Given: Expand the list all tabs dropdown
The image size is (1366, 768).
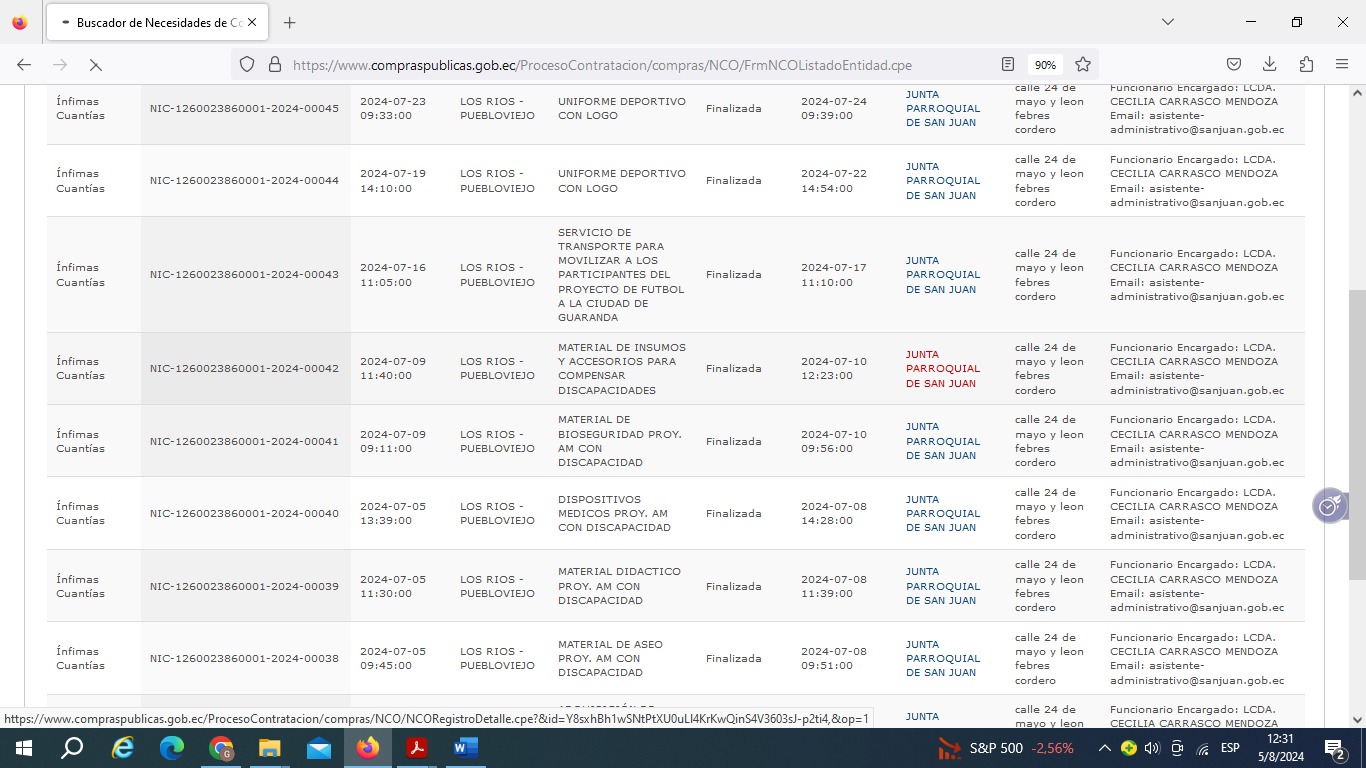Looking at the screenshot, I should point(1167,22).
